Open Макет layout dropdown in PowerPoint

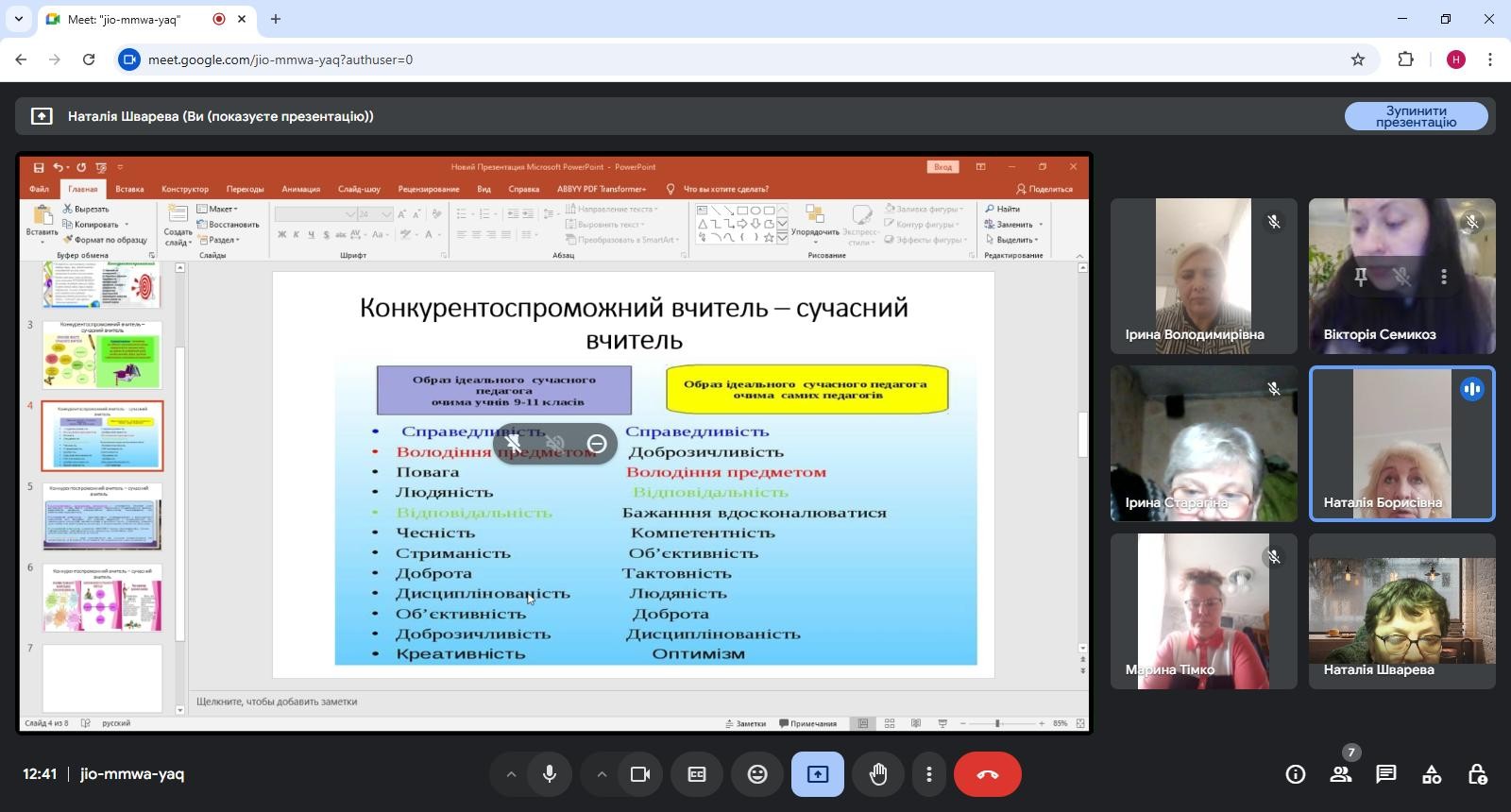click(217, 209)
